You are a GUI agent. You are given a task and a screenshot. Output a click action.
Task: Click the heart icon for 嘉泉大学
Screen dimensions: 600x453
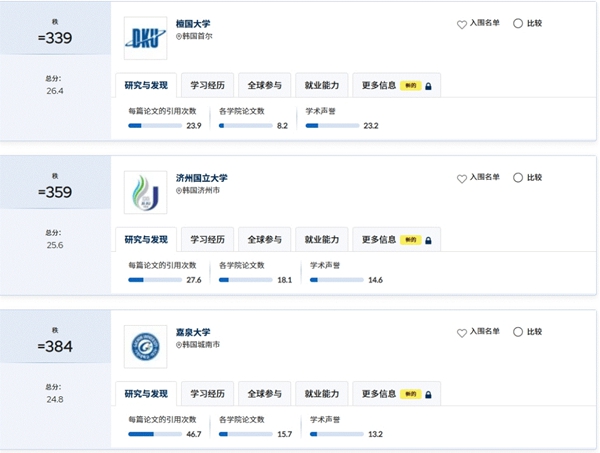click(x=462, y=333)
